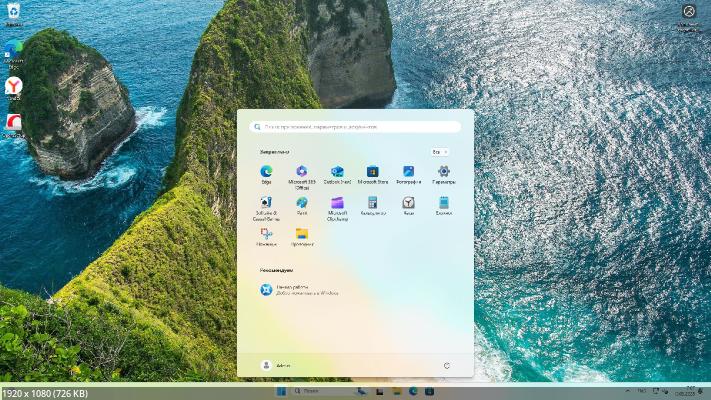
Task: Launch Microsoft 365 (Office) from pinned apps
Action: pyautogui.click(x=302, y=177)
